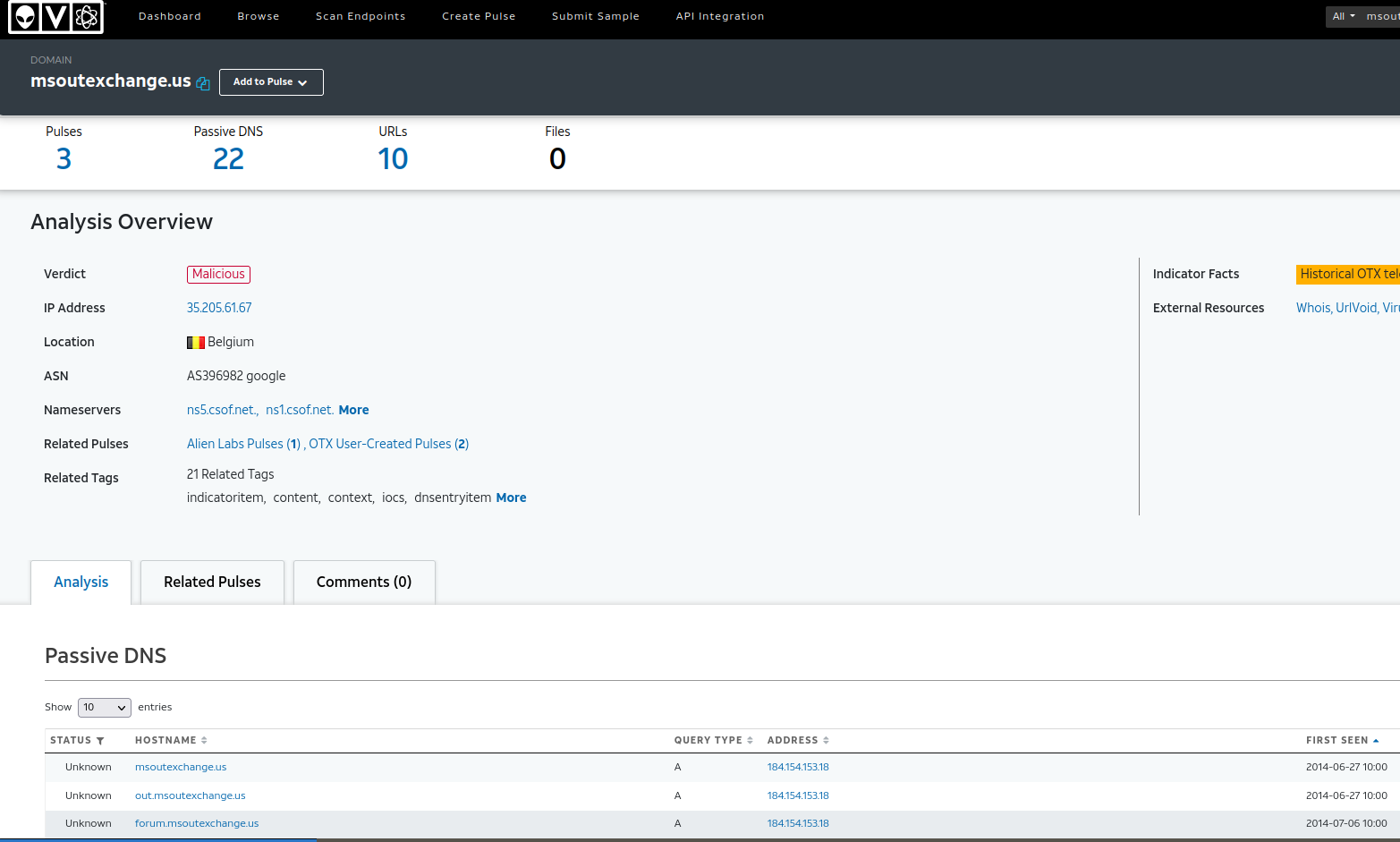Viewport: 1400px width, 842px height.
Task: Expand more nameservers via More link
Action: 353,410
